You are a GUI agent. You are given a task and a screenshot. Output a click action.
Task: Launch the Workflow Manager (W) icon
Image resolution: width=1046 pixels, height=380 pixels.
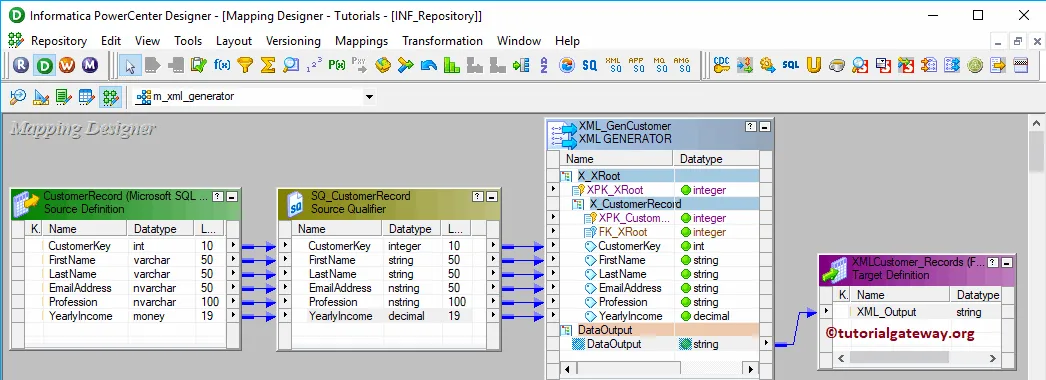67,65
